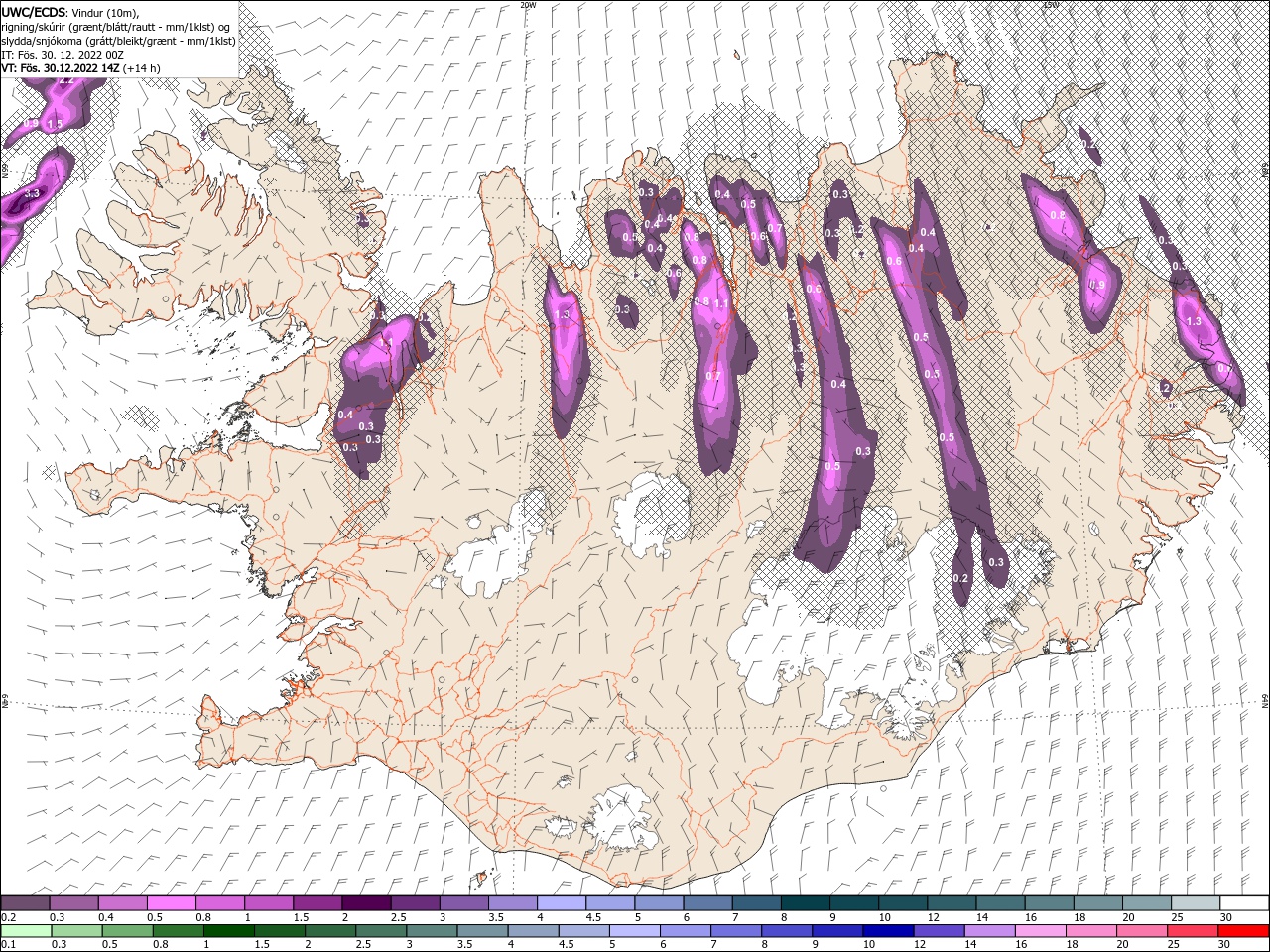1270x952 pixels.
Task: Pick the darkest purple snow swatch between 2 and 2.5
Action: pyautogui.click(x=366, y=902)
